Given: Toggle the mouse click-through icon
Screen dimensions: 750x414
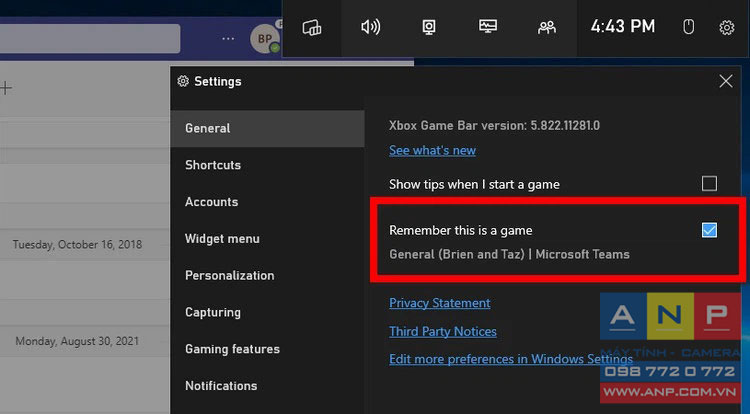Looking at the screenshot, I should pos(688,27).
